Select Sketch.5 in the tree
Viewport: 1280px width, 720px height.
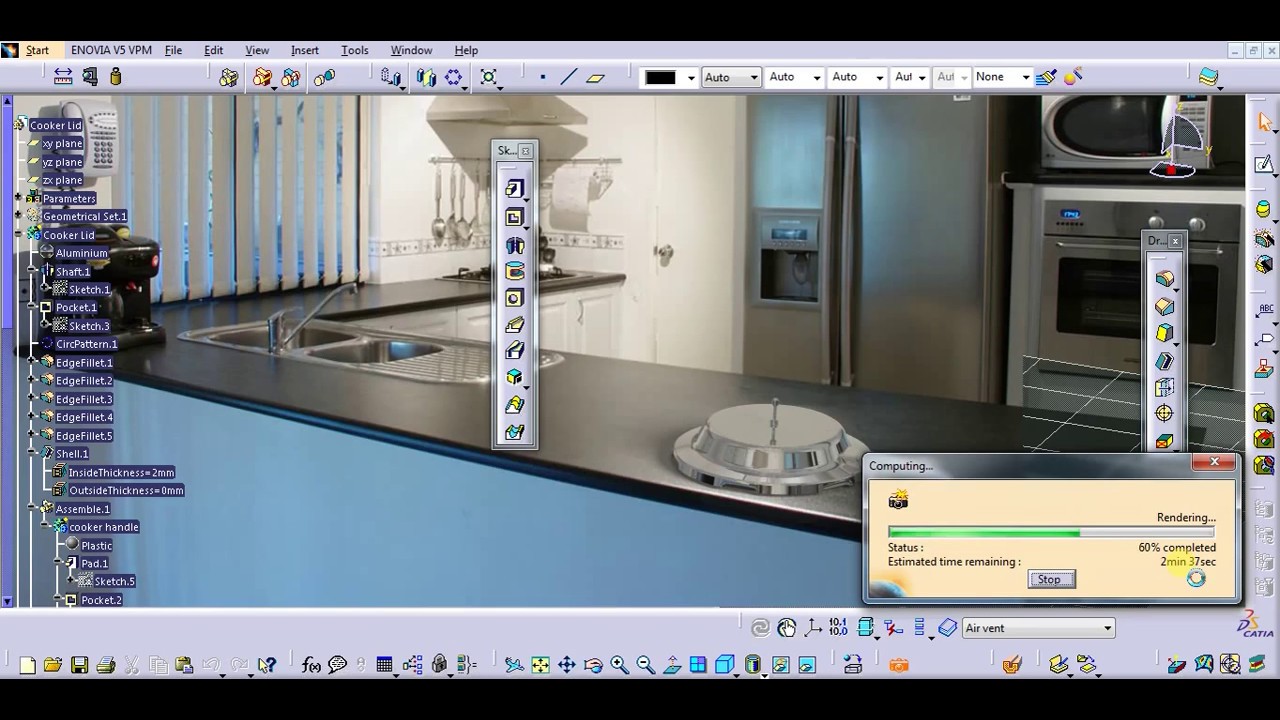tap(114, 581)
